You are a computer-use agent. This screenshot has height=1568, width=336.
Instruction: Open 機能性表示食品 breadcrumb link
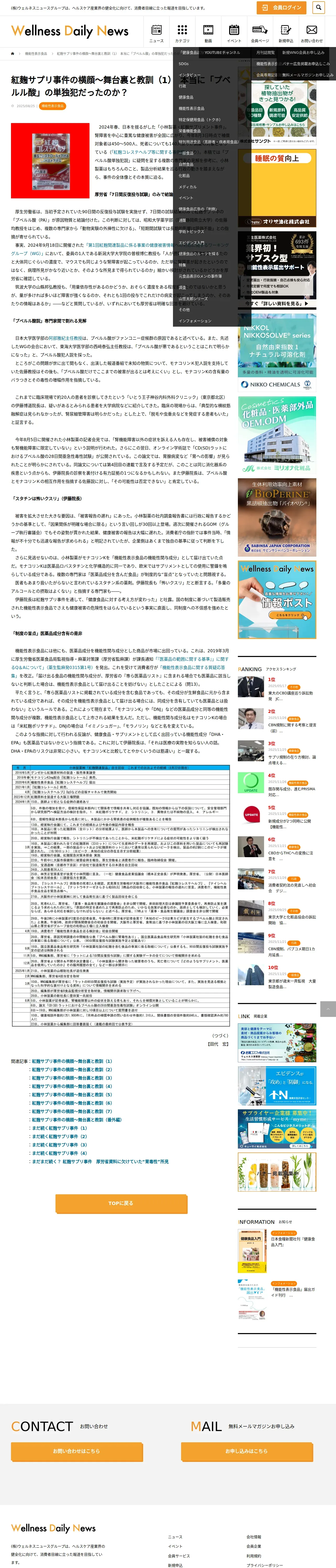coord(36,54)
